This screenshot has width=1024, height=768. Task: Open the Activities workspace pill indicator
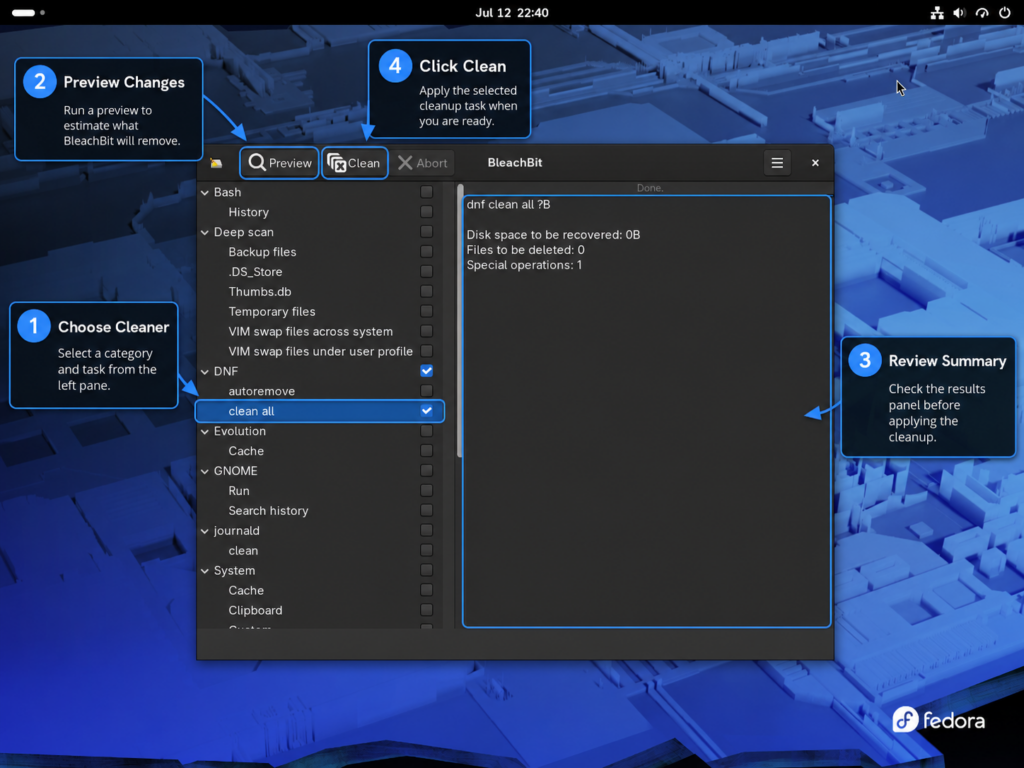(x=28, y=12)
